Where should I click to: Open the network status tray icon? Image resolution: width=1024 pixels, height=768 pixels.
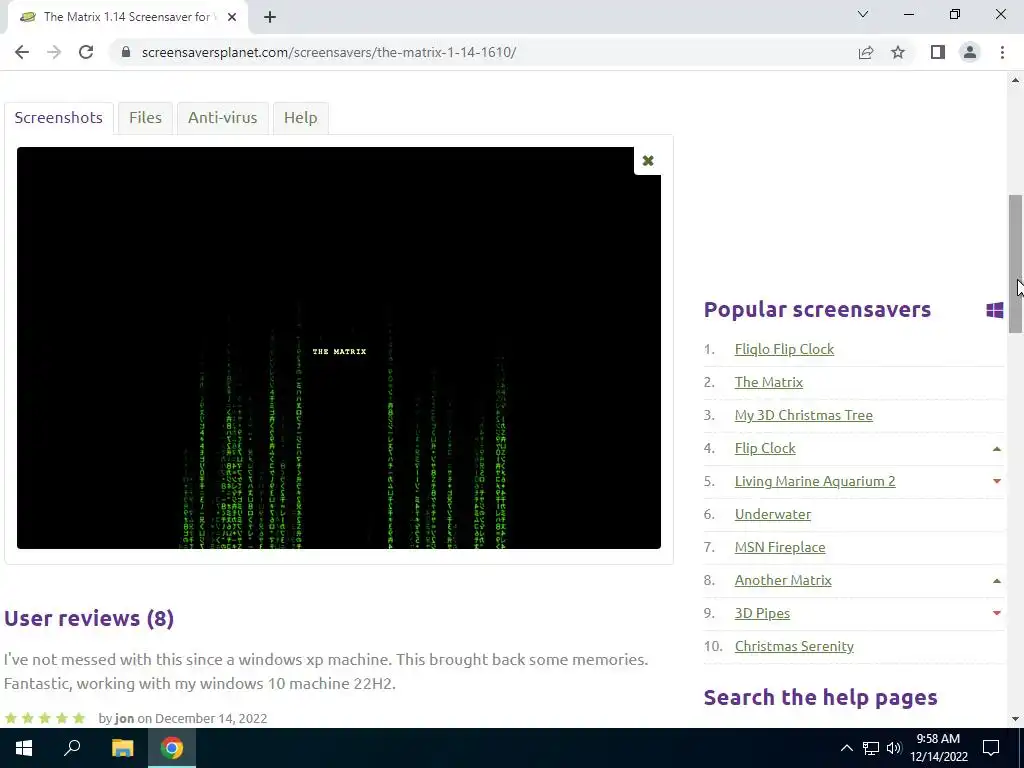(871, 748)
